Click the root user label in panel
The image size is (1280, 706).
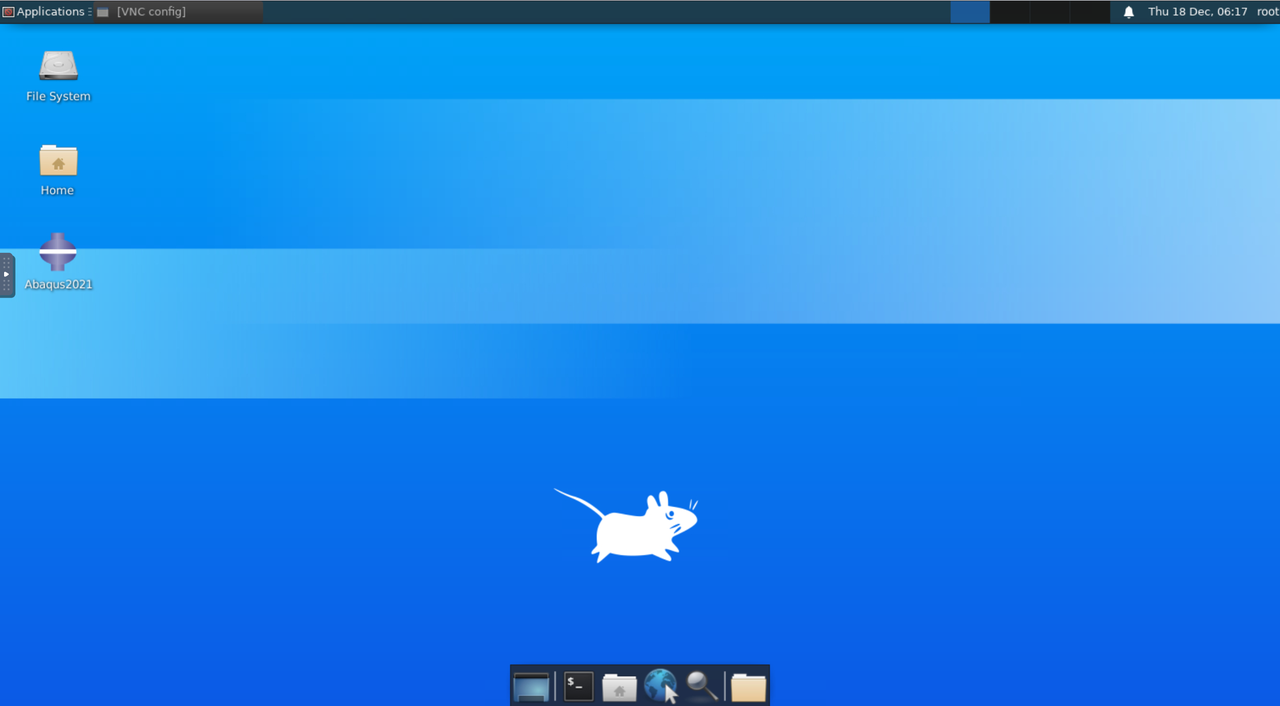tap(1267, 12)
